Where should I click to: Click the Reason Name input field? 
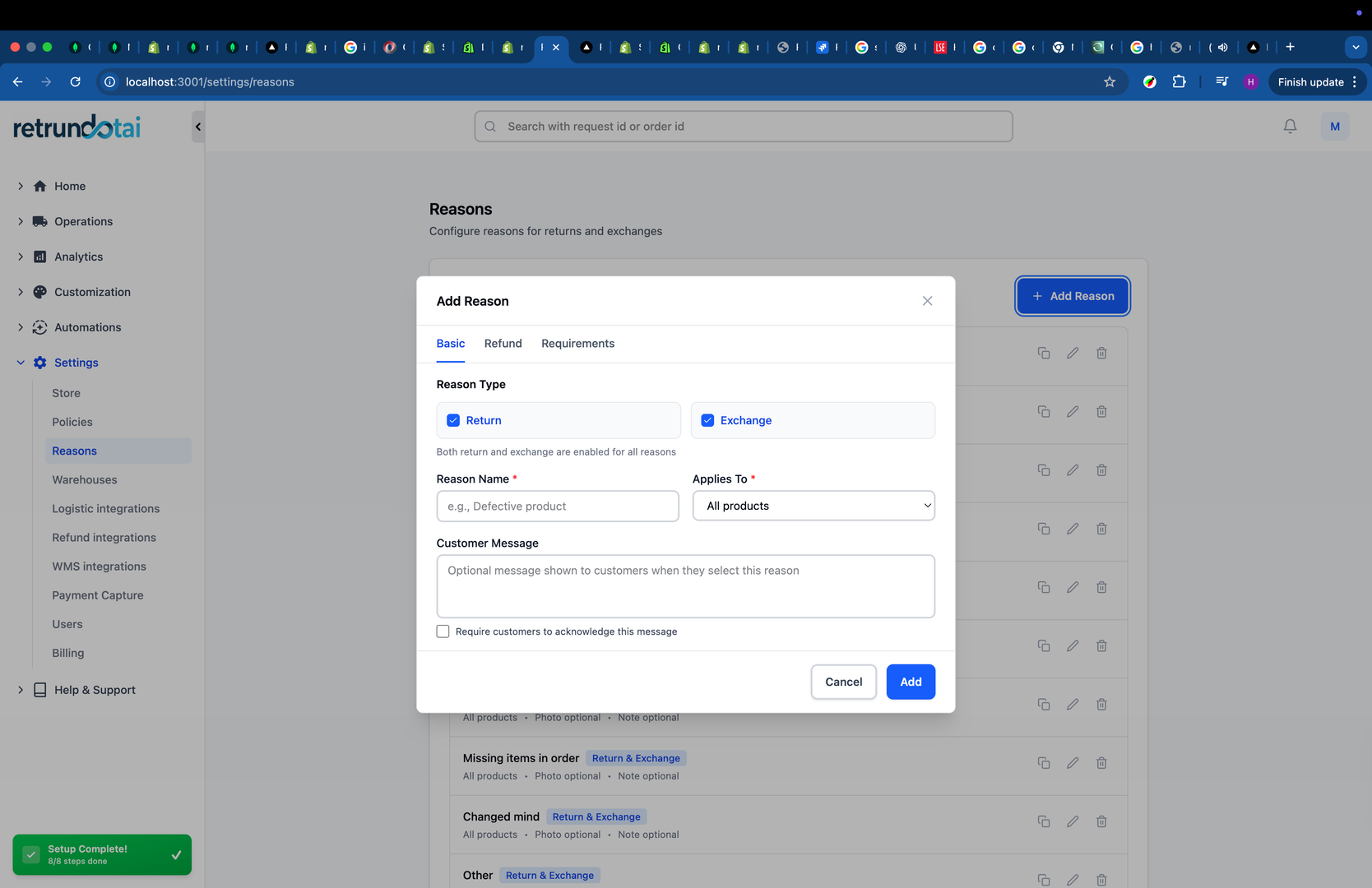click(557, 506)
